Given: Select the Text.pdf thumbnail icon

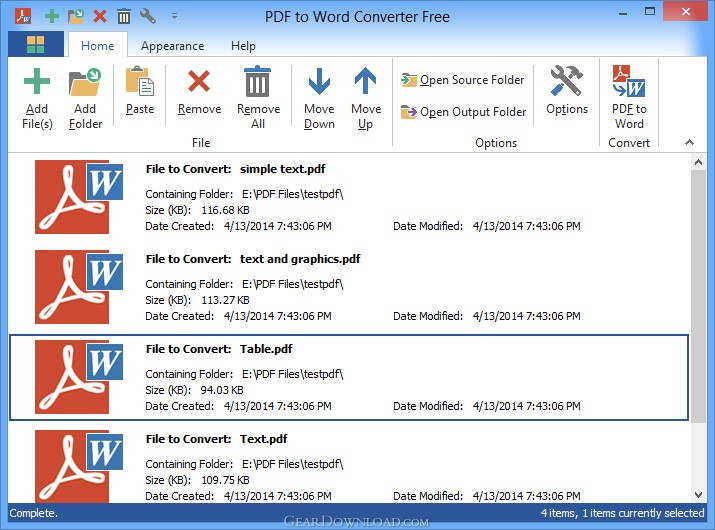Looking at the screenshot, I should point(78,466).
